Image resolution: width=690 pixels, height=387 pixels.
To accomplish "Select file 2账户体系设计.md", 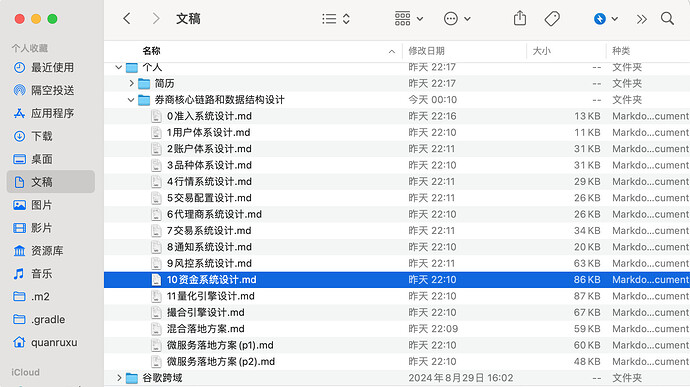I will 397,149.
